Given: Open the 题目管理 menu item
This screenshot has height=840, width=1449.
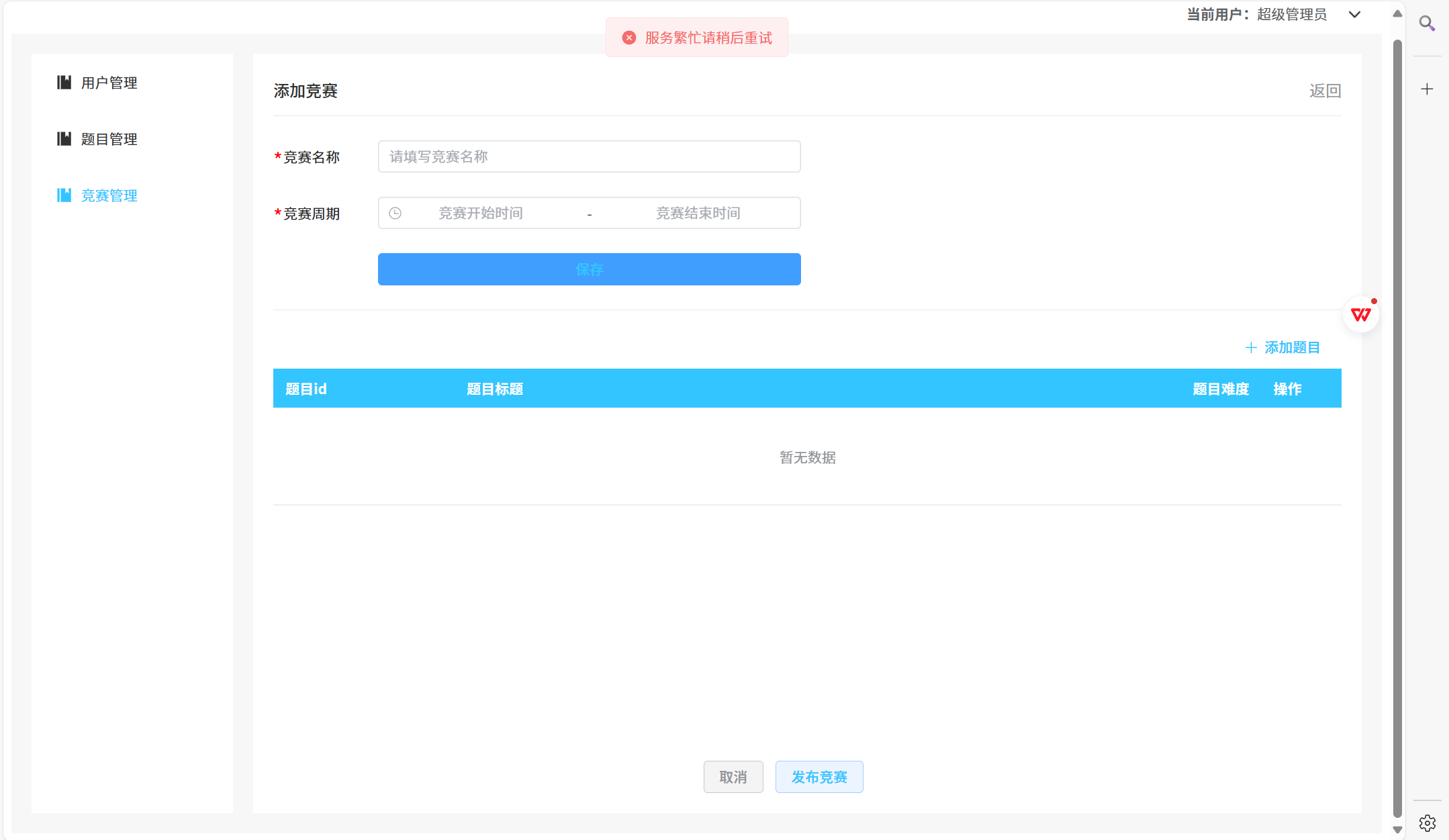Looking at the screenshot, I should point(109,139).
